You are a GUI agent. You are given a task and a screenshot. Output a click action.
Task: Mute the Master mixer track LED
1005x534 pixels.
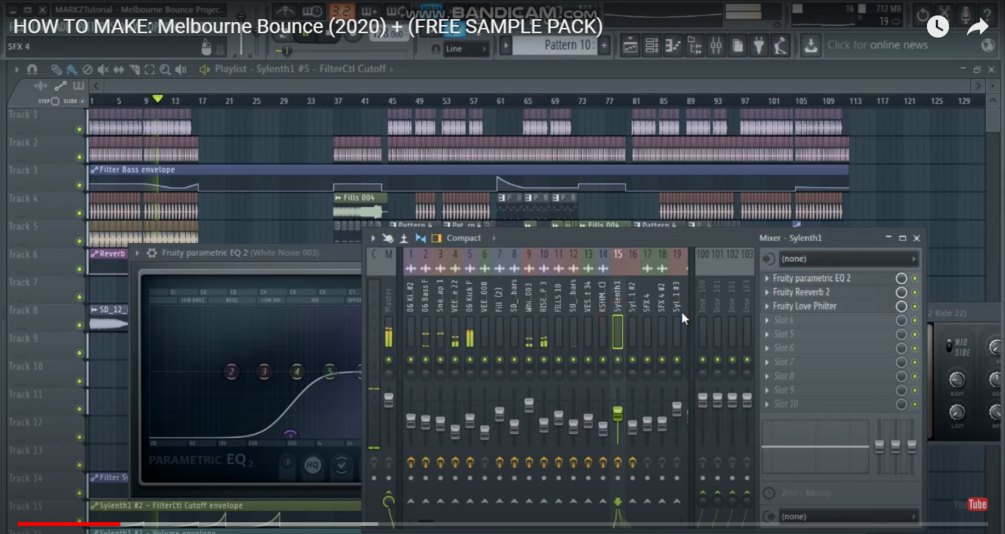(388, 360)
